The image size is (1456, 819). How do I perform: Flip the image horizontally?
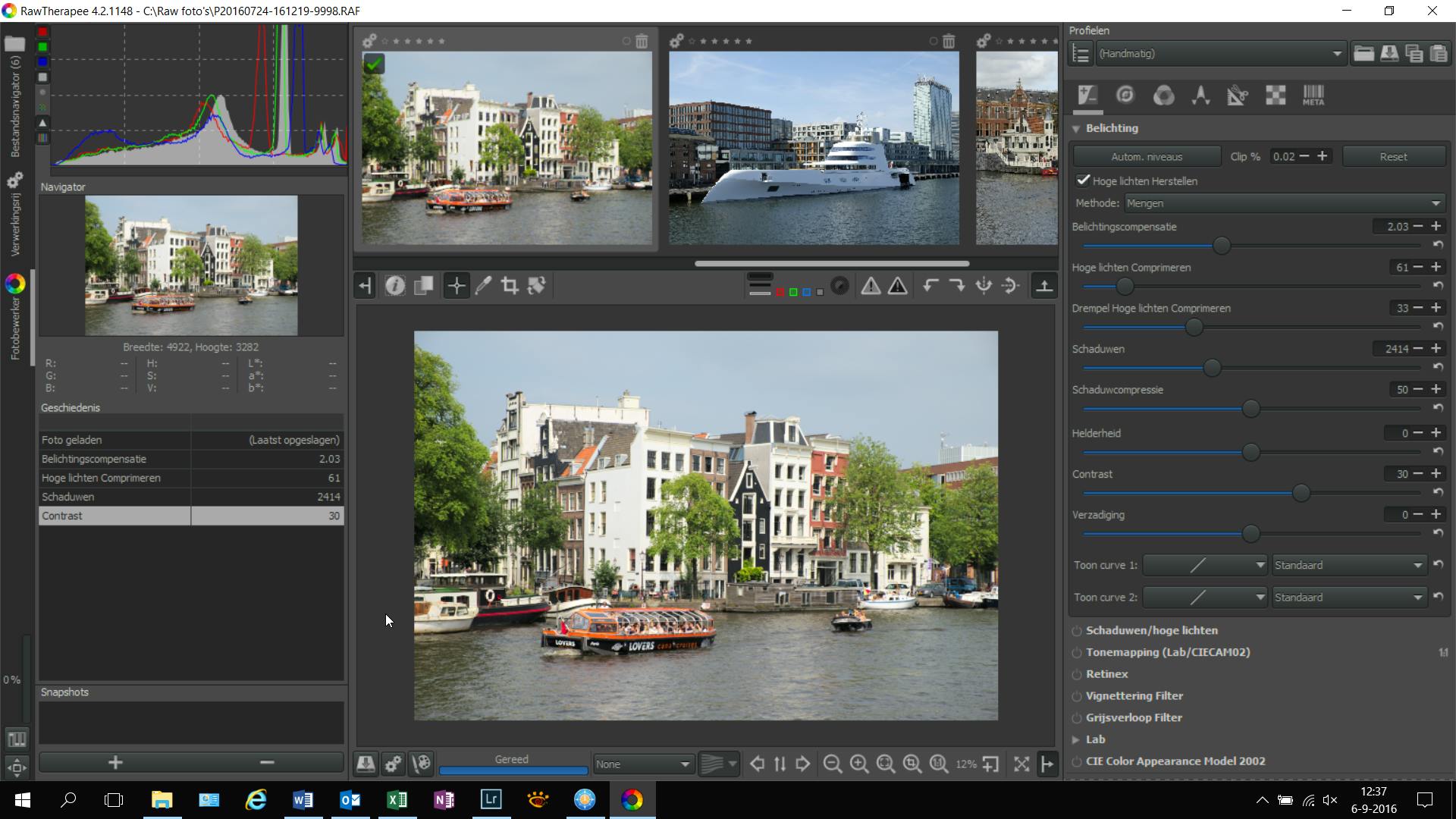tap(984, 286)
